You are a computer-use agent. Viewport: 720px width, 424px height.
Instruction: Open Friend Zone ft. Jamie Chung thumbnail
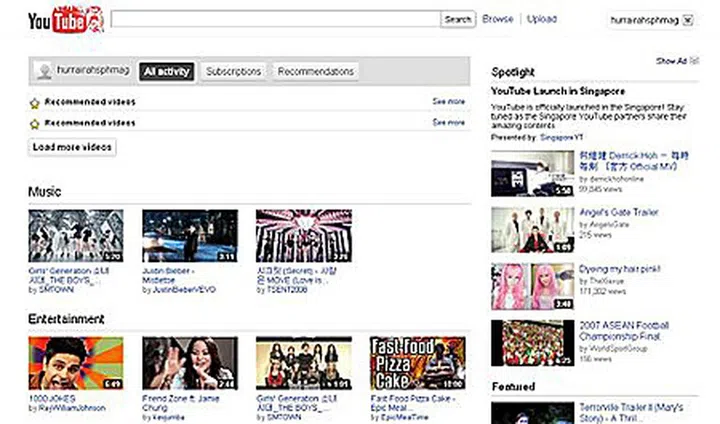(x=190, y=363)
